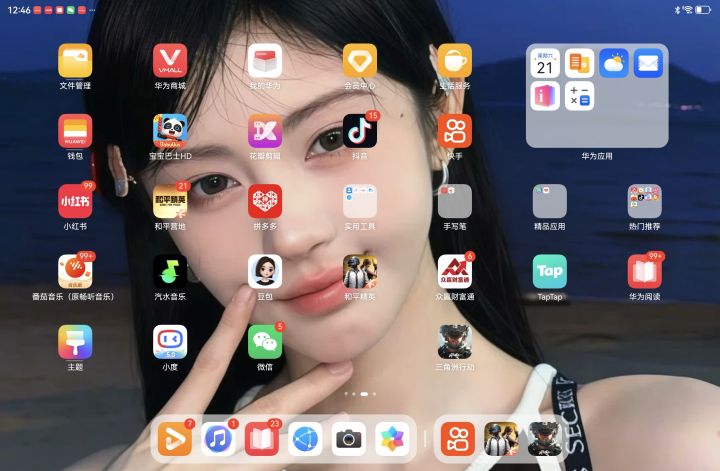
Task: Launch the 华为商城 VMALL app
Action: click(x=170, y=61)
